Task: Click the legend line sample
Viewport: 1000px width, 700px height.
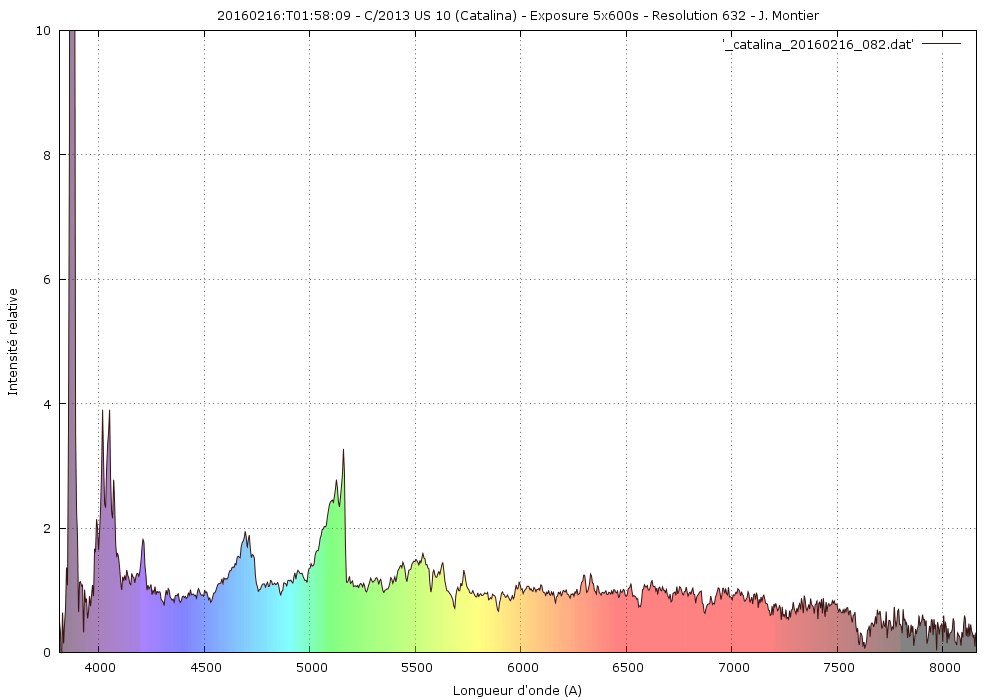Action: (x=940, y=45)
